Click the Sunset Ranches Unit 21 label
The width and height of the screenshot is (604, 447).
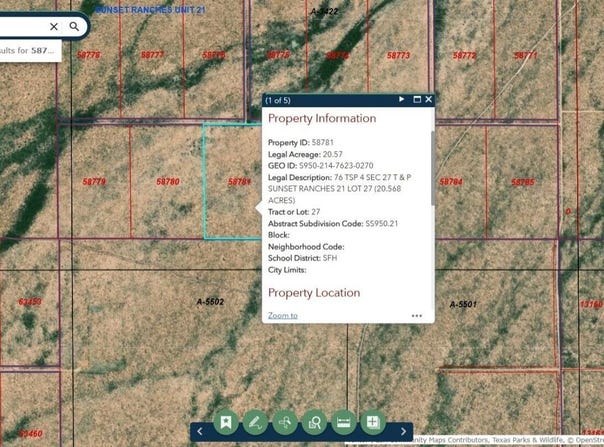click(150, 10)
